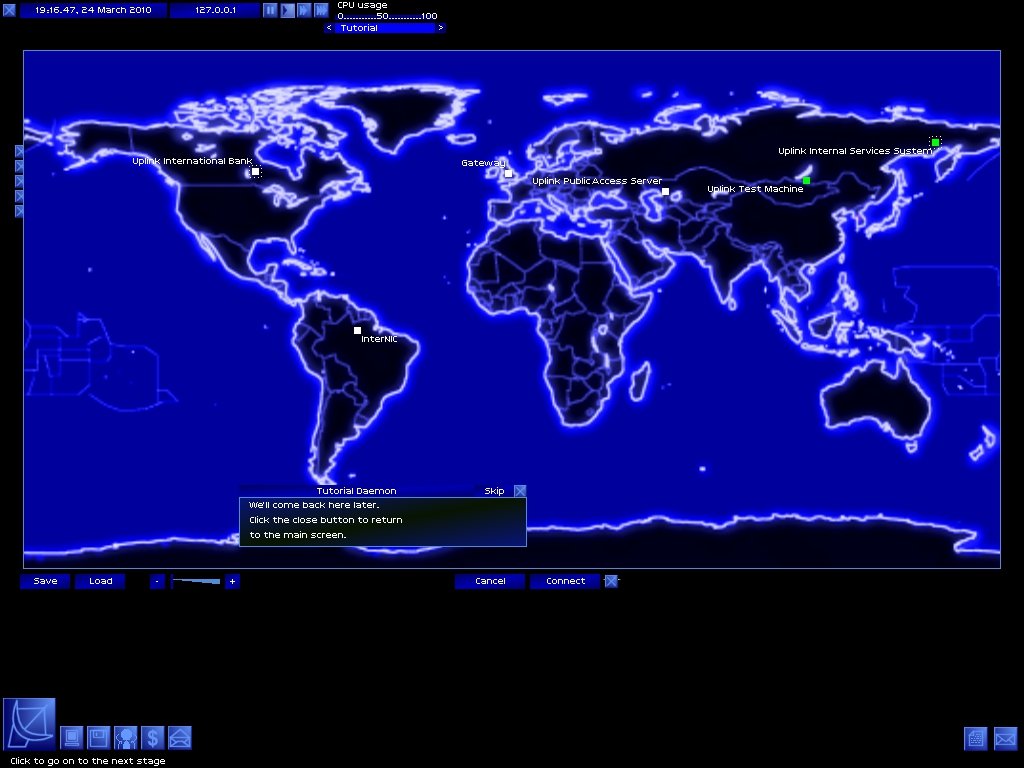Open the agent status person icon
Screen dimensions: 1024x768
point(125,738)
